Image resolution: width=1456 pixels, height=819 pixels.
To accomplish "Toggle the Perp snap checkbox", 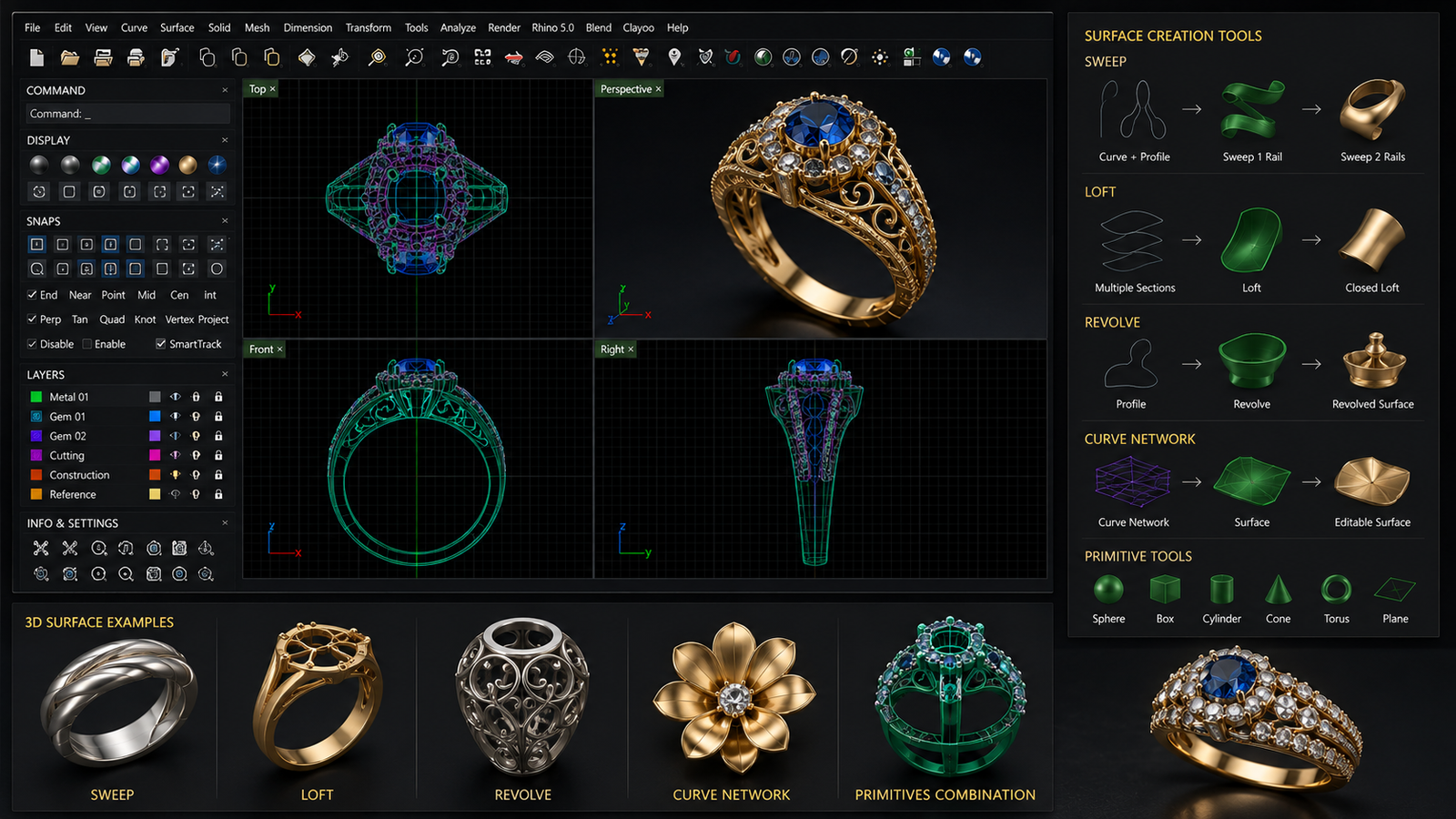I will tap(32, 319).
